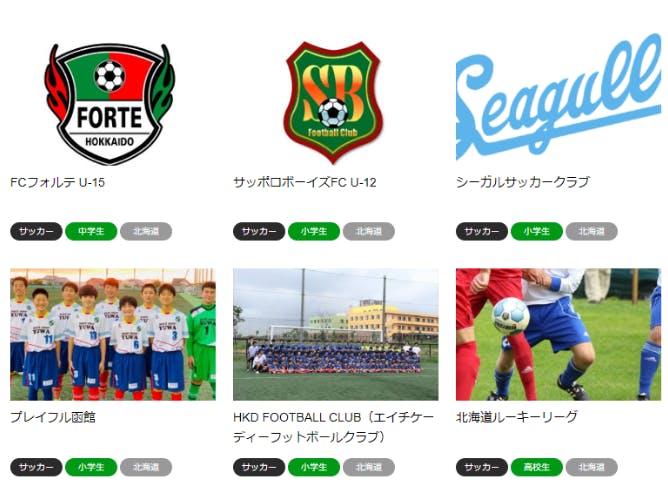Viewport: 668px width, 500px height.
Task: Open the 北海道ルーキーリーグ title link
Action: 517,417
